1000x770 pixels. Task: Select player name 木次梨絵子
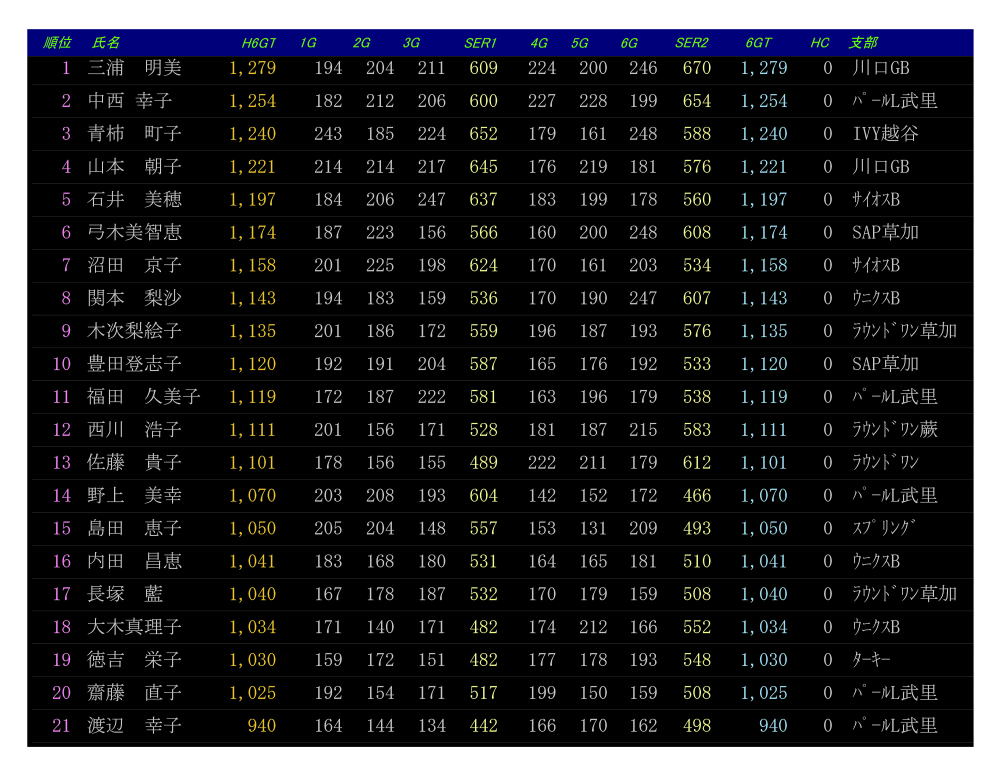135,330
